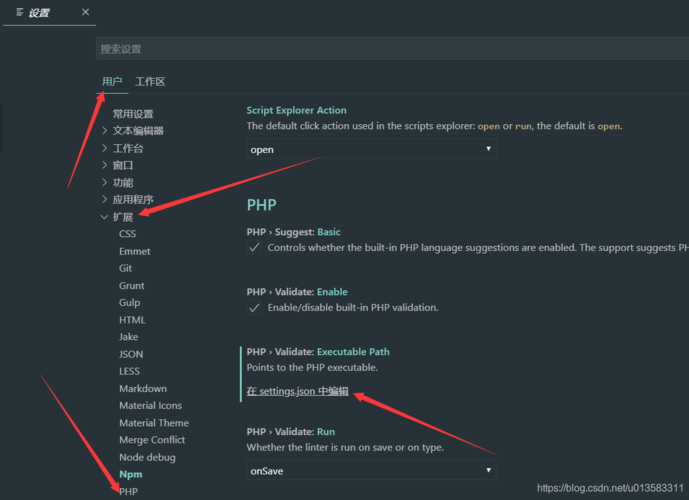This screenshot has width=689, height=500.
Task: Open Material Icons extension settings
Action: coord(150,406)
